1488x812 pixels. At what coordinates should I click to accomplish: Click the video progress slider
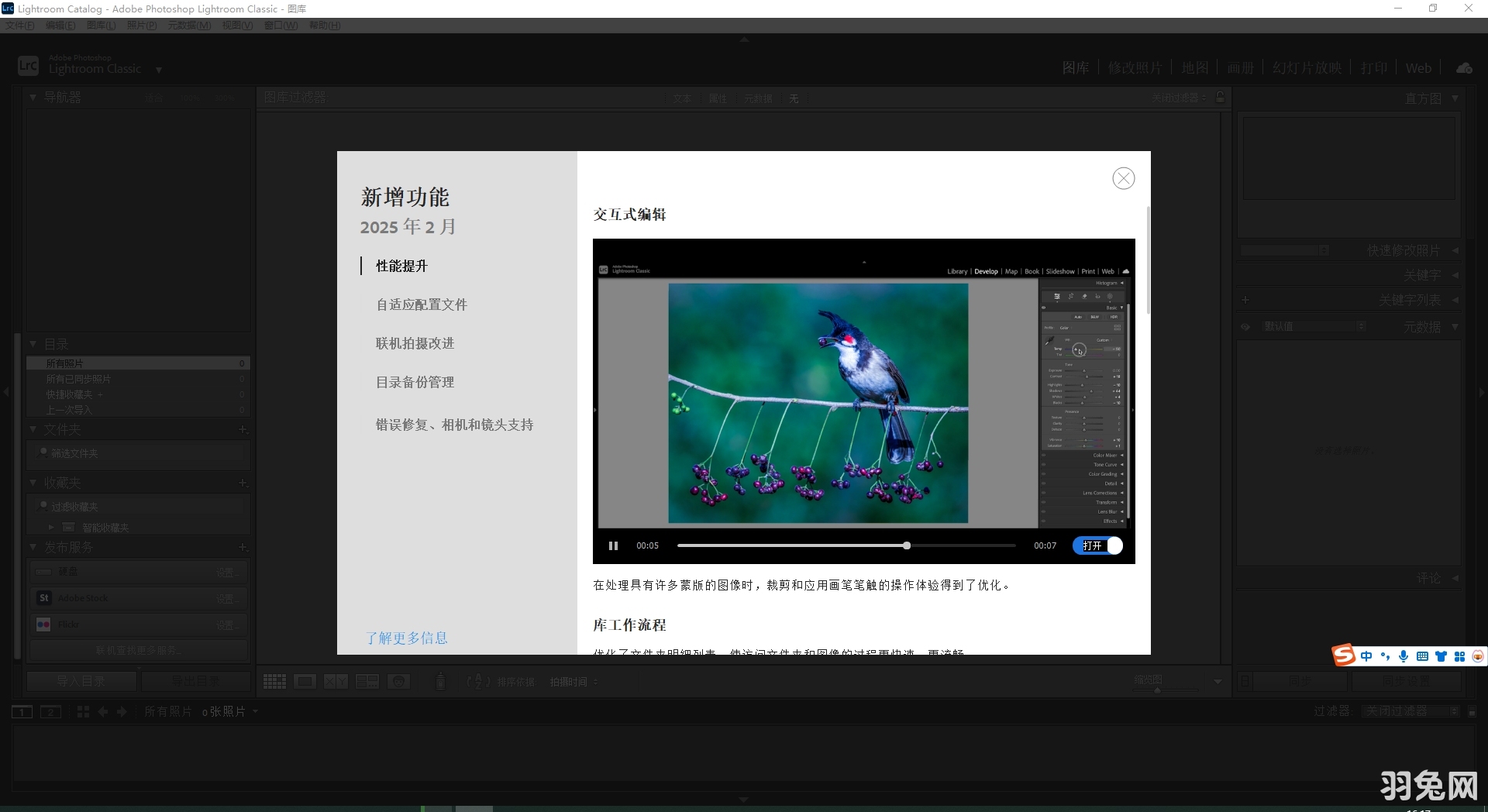pyautogui.click(x=845, y=545)
